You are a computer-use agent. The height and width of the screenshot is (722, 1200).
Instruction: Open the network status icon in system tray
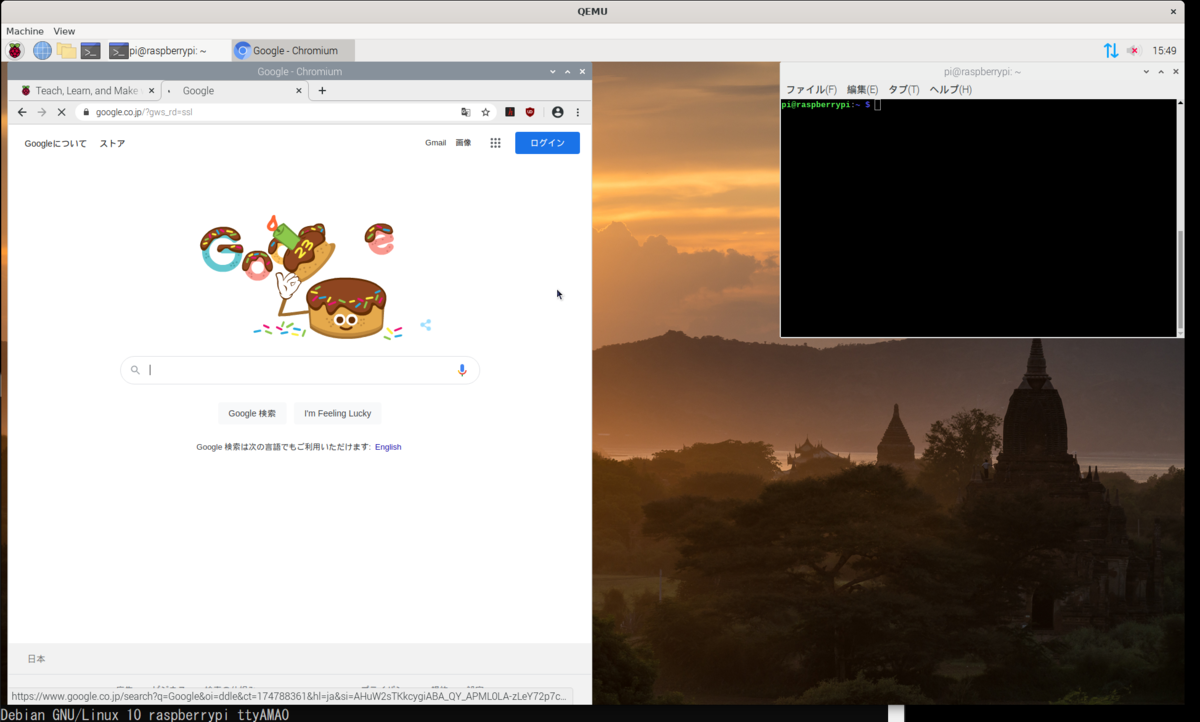[1111, 50]
